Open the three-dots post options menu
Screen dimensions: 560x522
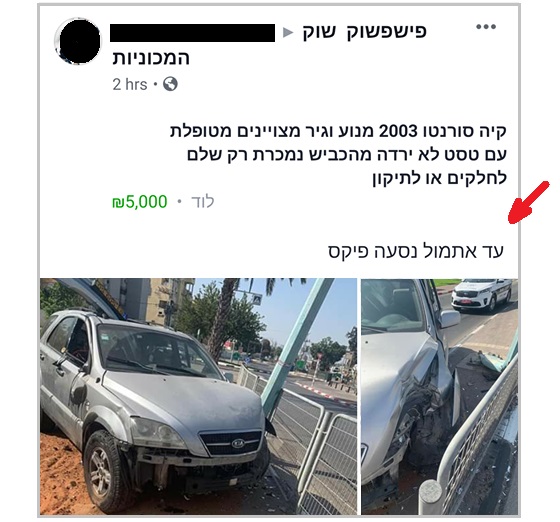(x=486, y=26)
